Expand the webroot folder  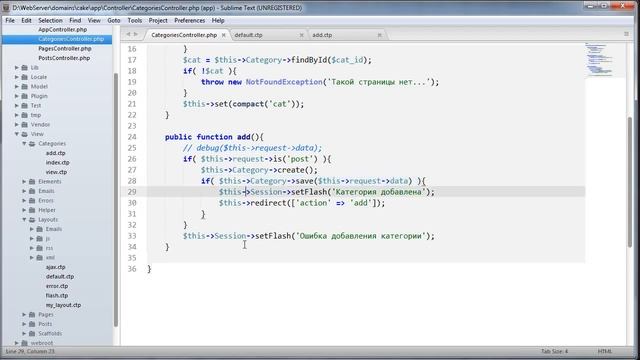[17, 343]
